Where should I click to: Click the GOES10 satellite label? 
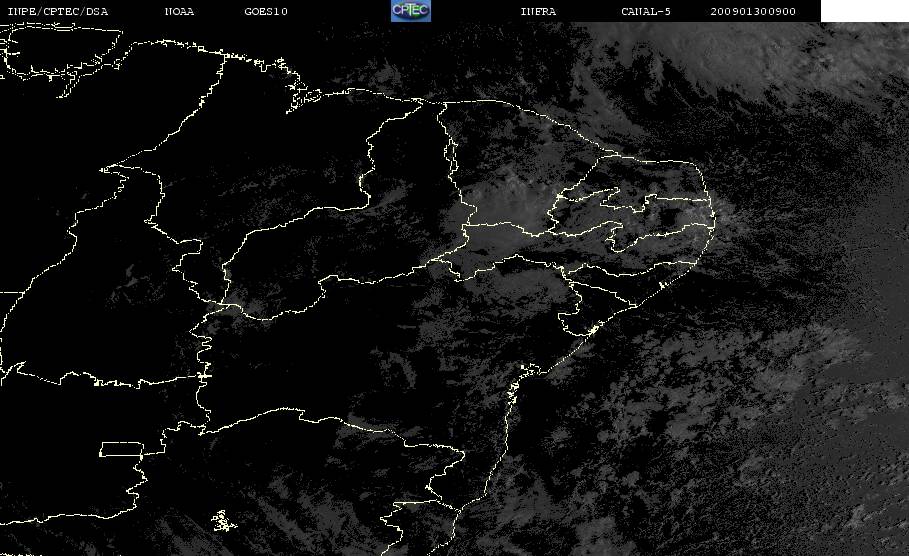(266, 12)
